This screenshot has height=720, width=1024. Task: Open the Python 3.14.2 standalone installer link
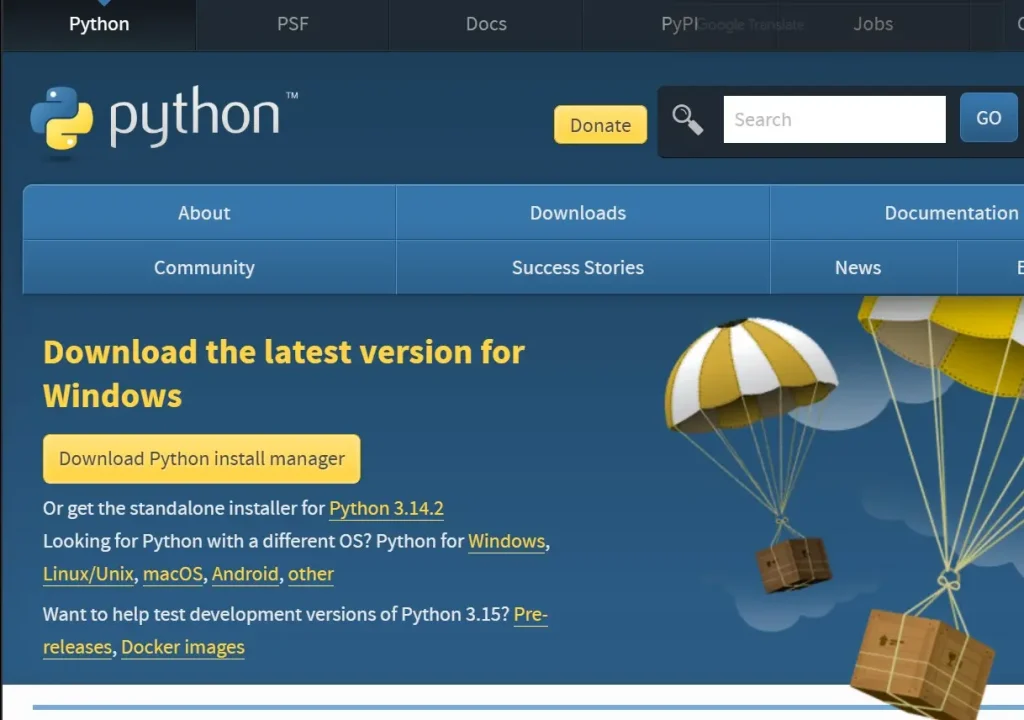386,508
